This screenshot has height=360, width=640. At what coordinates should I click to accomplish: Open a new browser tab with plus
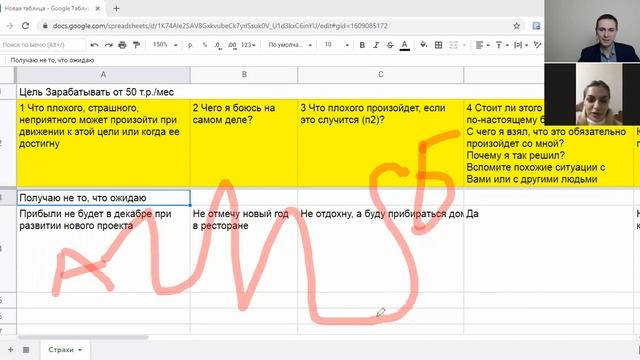116,8
